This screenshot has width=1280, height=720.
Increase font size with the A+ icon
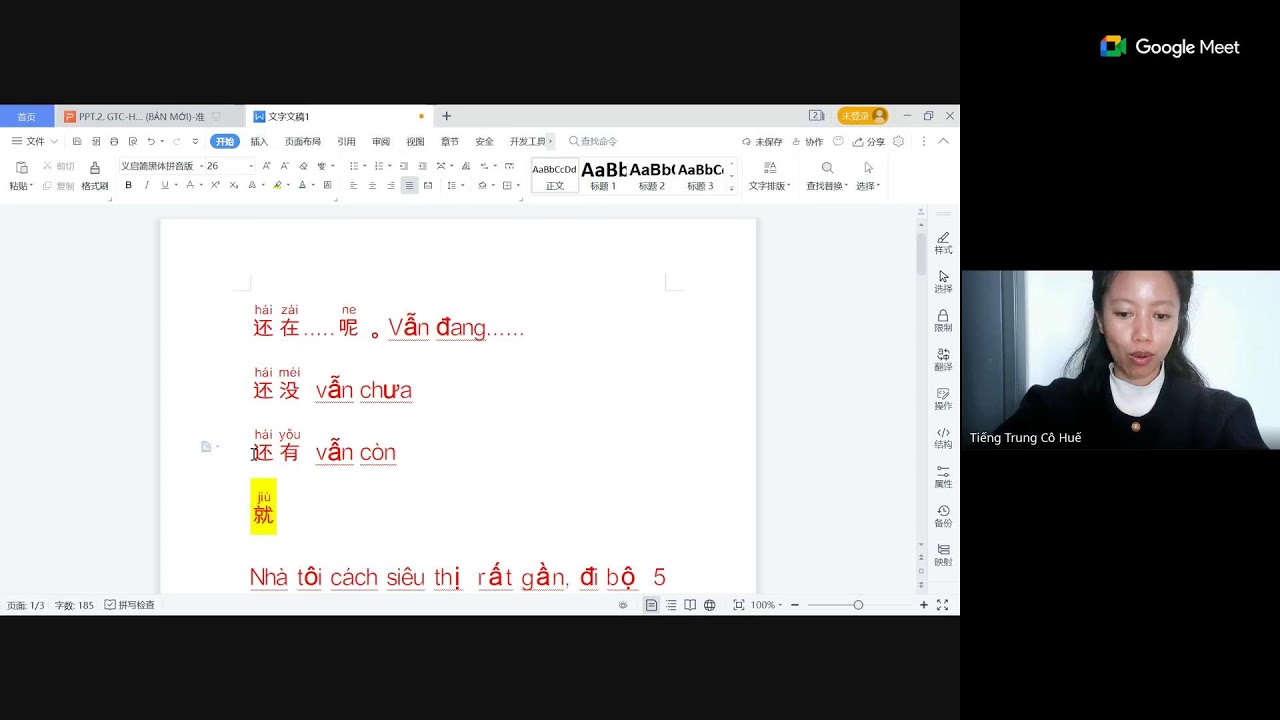coord(266,166)
